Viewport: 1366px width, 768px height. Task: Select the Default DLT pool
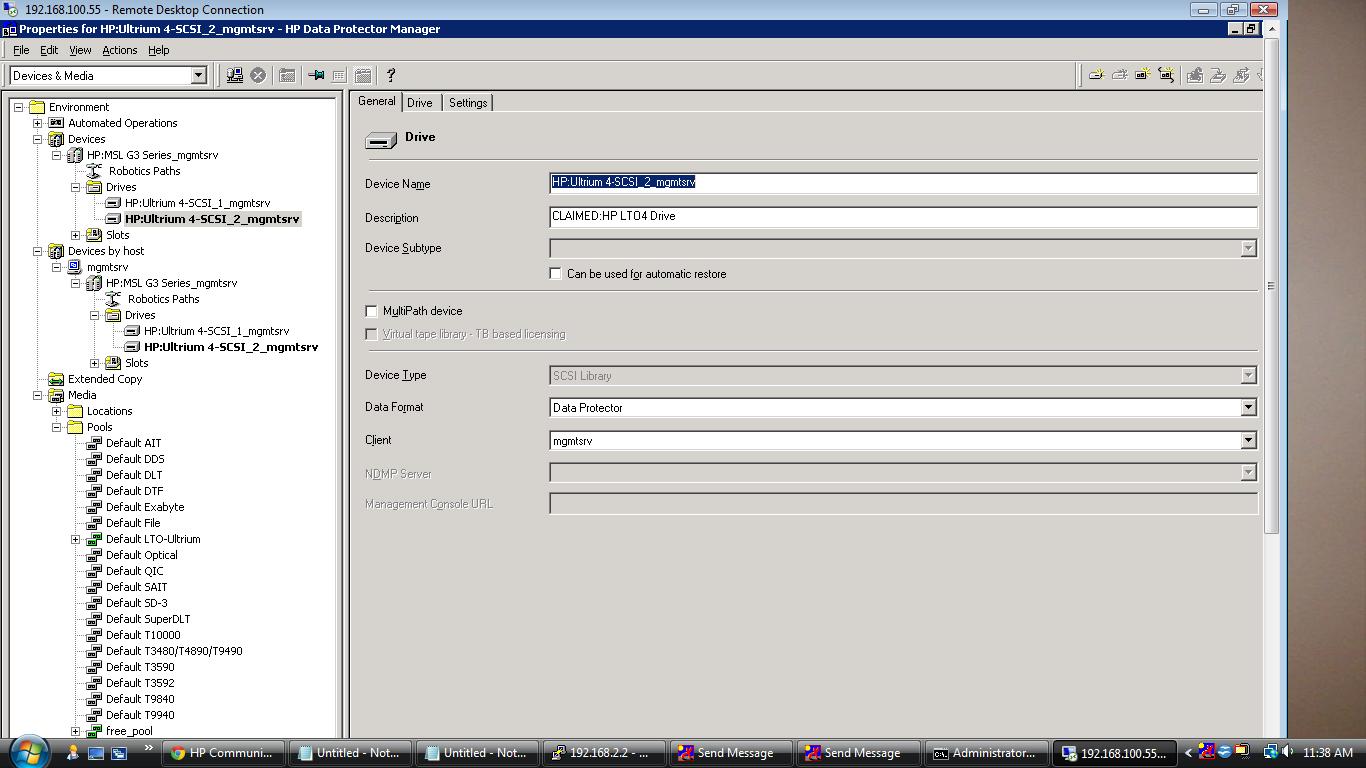coord(134,475)
